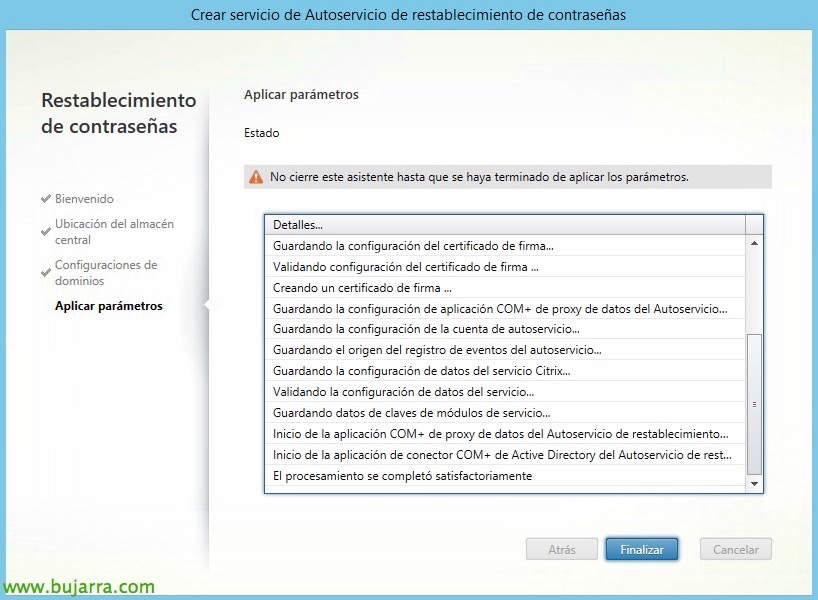Go to Configuraciones de dominios step
This screenshot has width=818, height=600.
click(x=106, y=272)
